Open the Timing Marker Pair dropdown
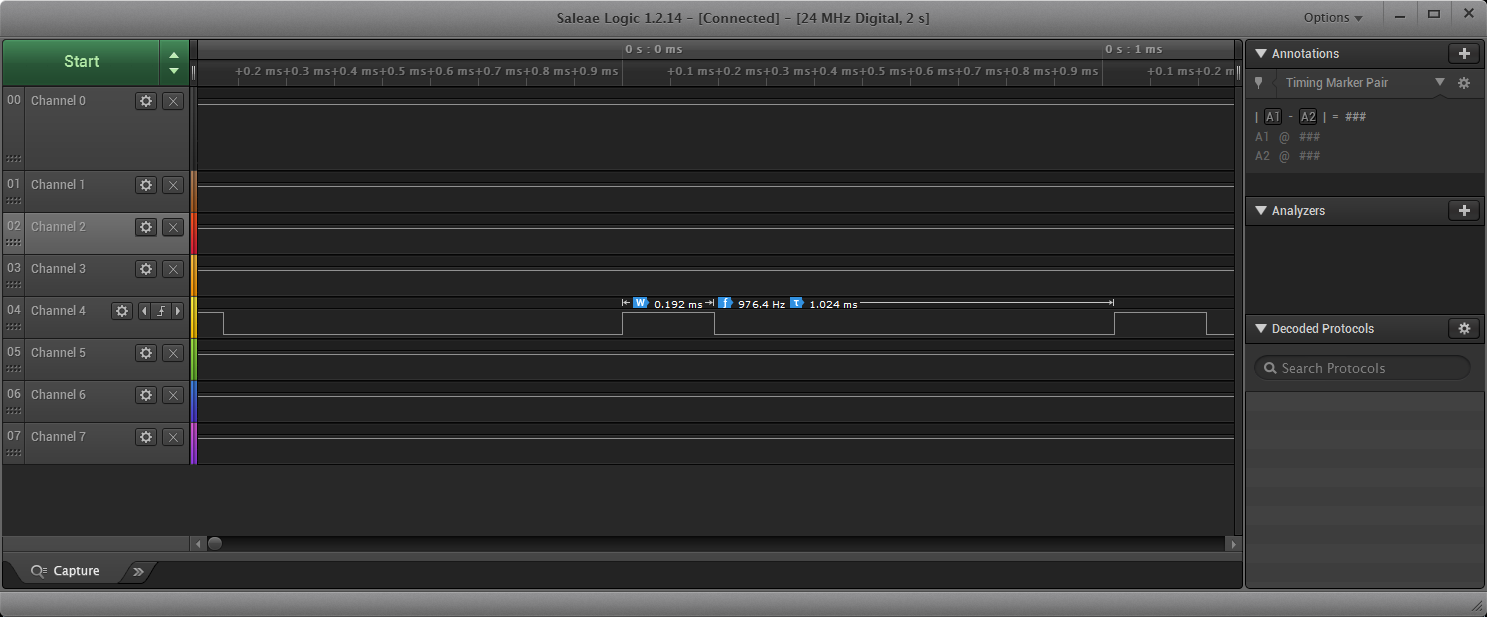Screen dimensions: 1487x617 (1440, 83)
